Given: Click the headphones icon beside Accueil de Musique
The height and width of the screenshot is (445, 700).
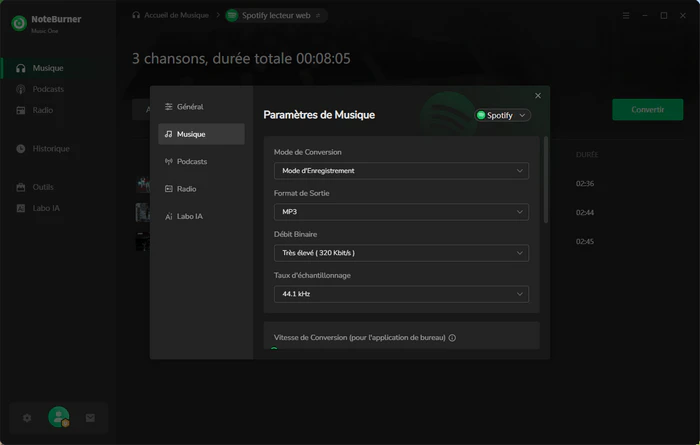Looking at the screenshot, I should pos(136,15).
